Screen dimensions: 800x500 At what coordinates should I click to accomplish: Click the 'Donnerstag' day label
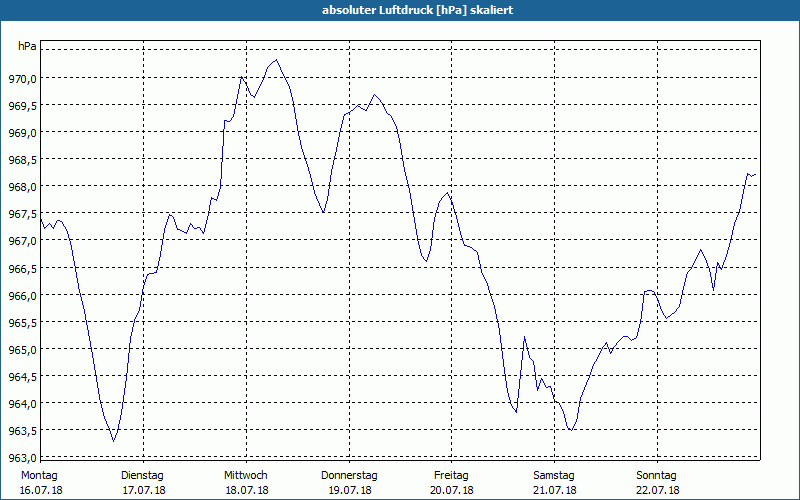pos(349,476)
